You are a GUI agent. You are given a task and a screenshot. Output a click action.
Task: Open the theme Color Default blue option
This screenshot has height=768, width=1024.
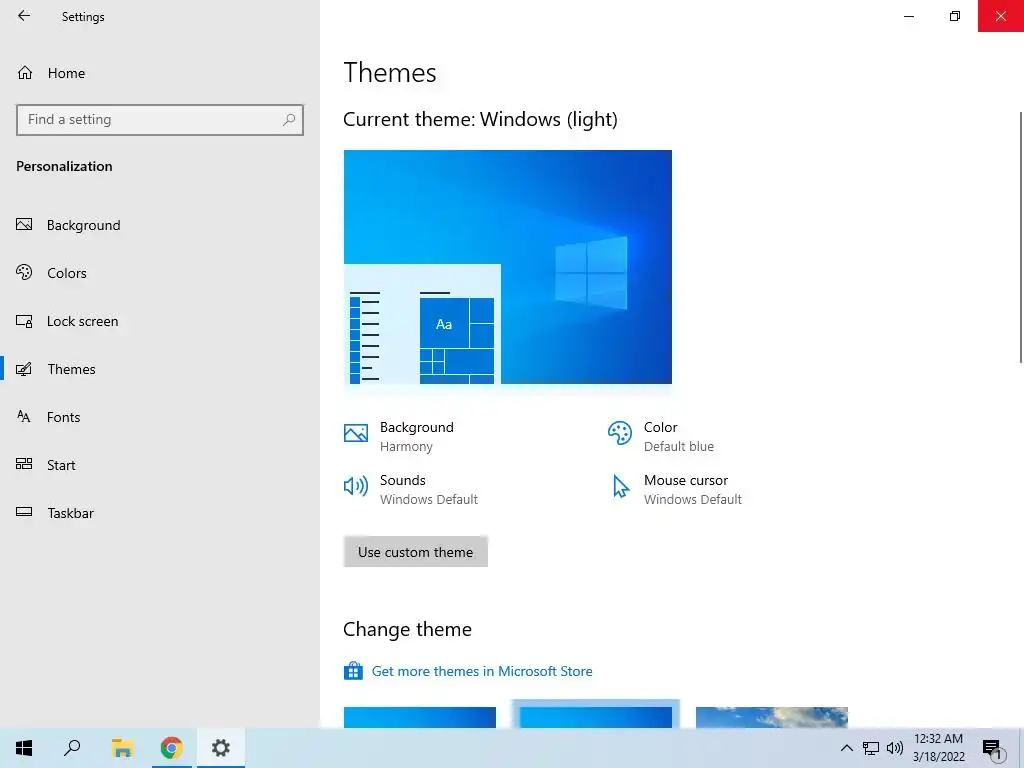click(x=660, y=436)
